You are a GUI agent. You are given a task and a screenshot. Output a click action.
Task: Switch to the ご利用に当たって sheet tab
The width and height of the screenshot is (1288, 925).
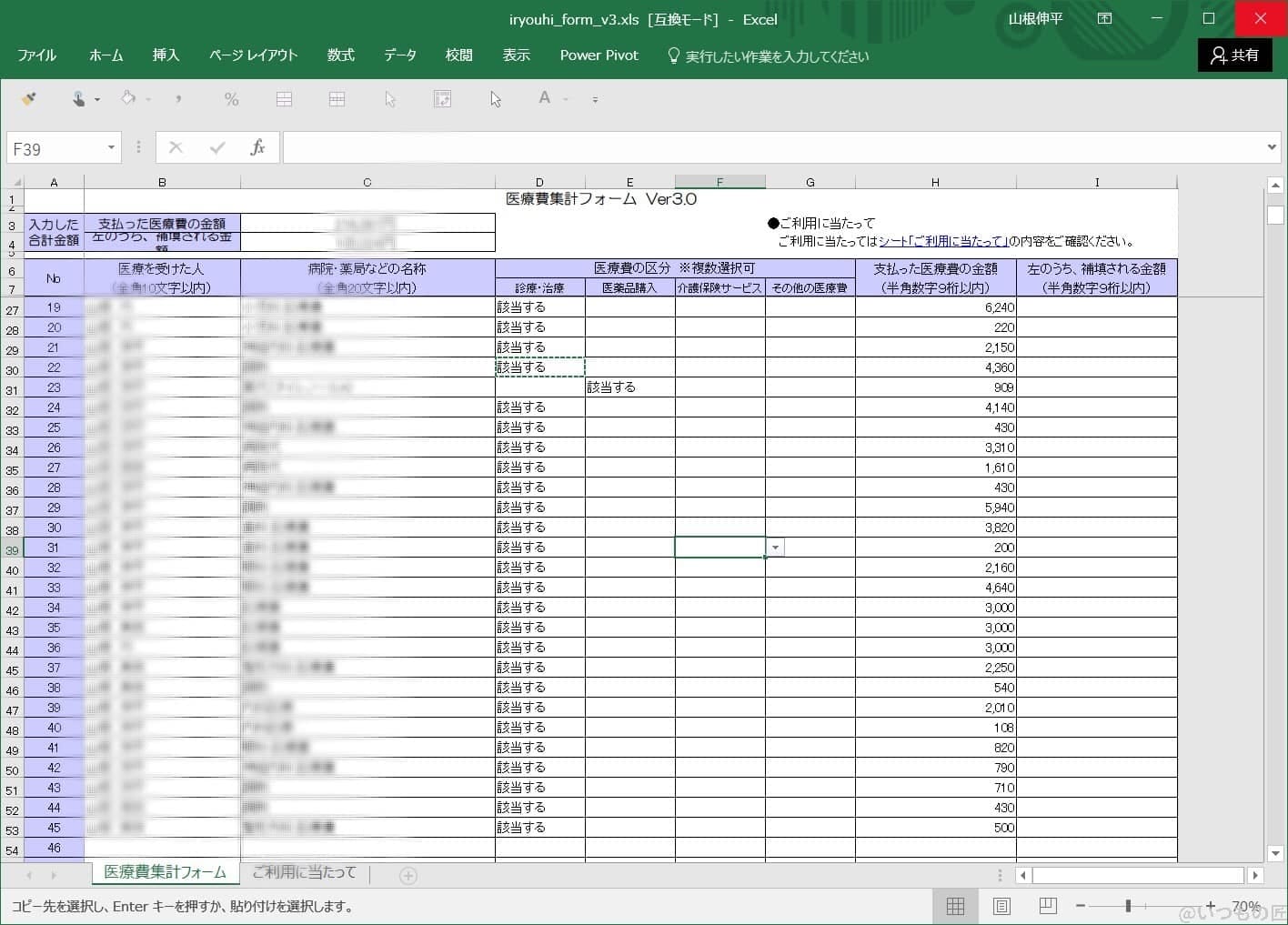(x=304, y=872)
